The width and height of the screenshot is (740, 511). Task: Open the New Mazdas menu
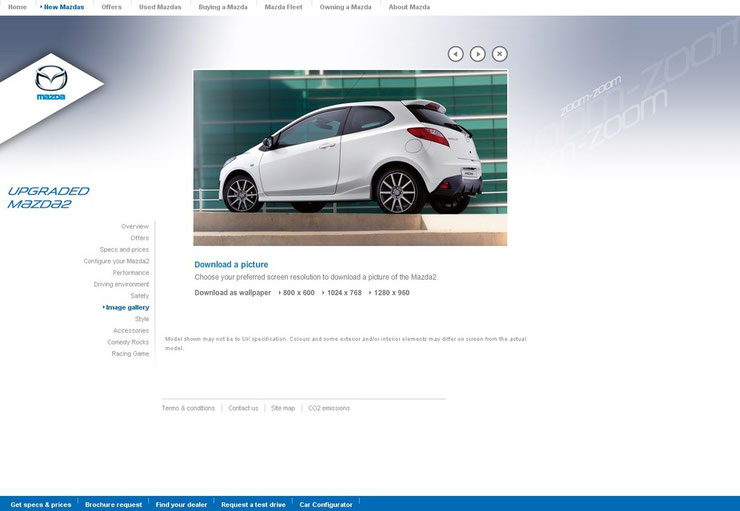(62, 7)
